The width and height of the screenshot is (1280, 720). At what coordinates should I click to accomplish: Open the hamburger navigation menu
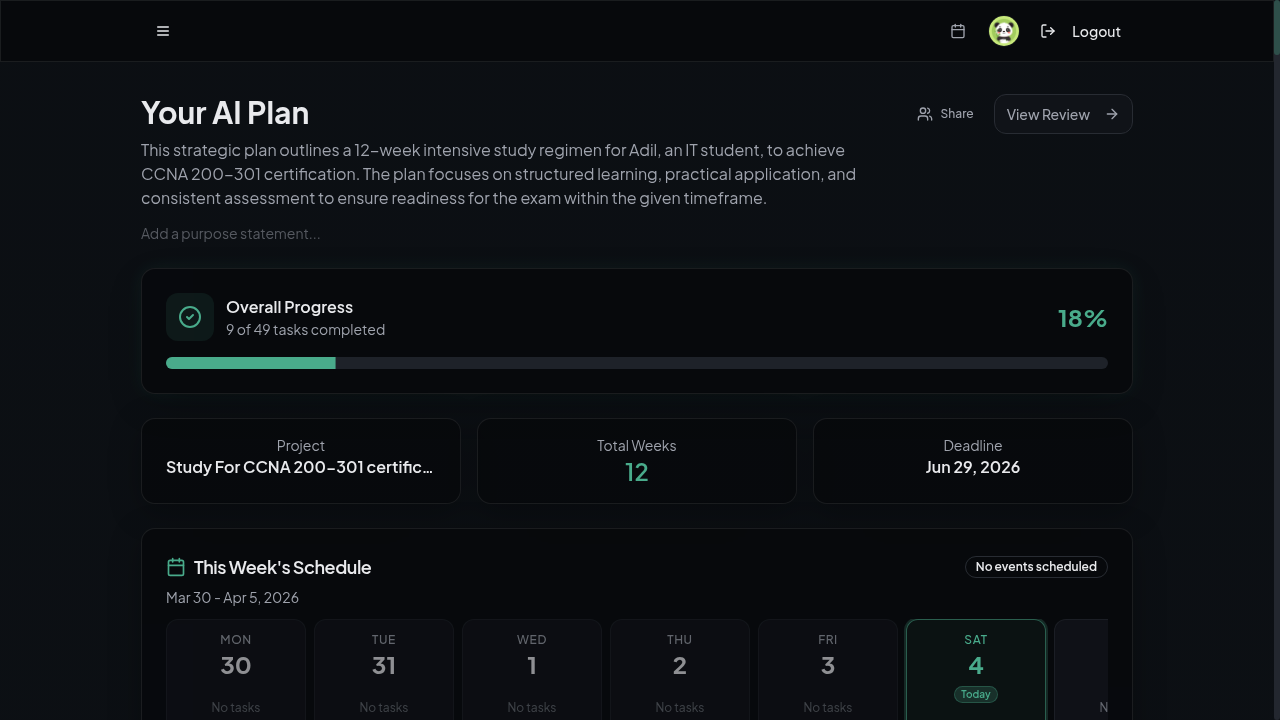tap(163, 31)
